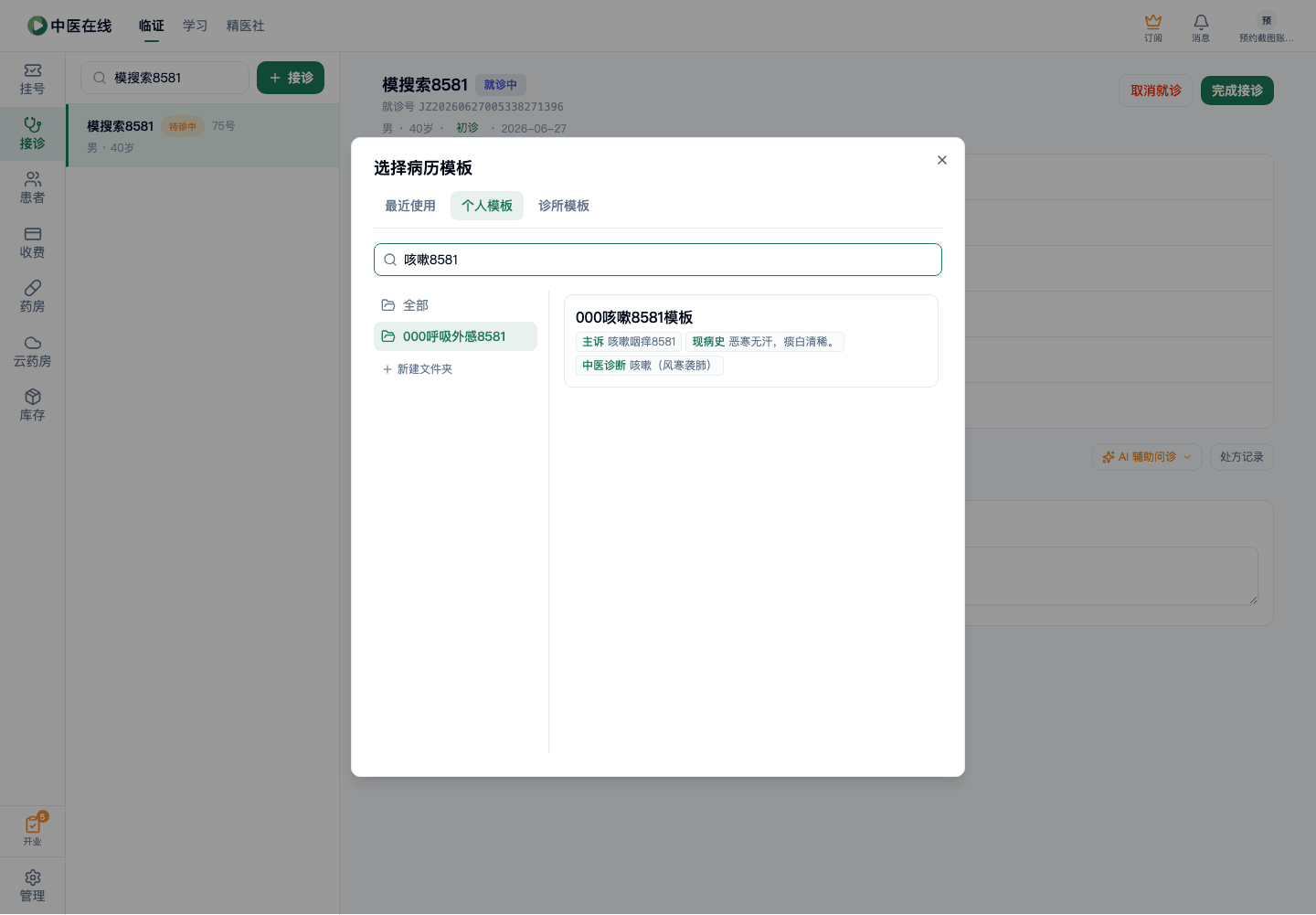The image size is (1316, 915).
Task: Select the 000呼吸外感8581 folder
Action: (455, 336)
